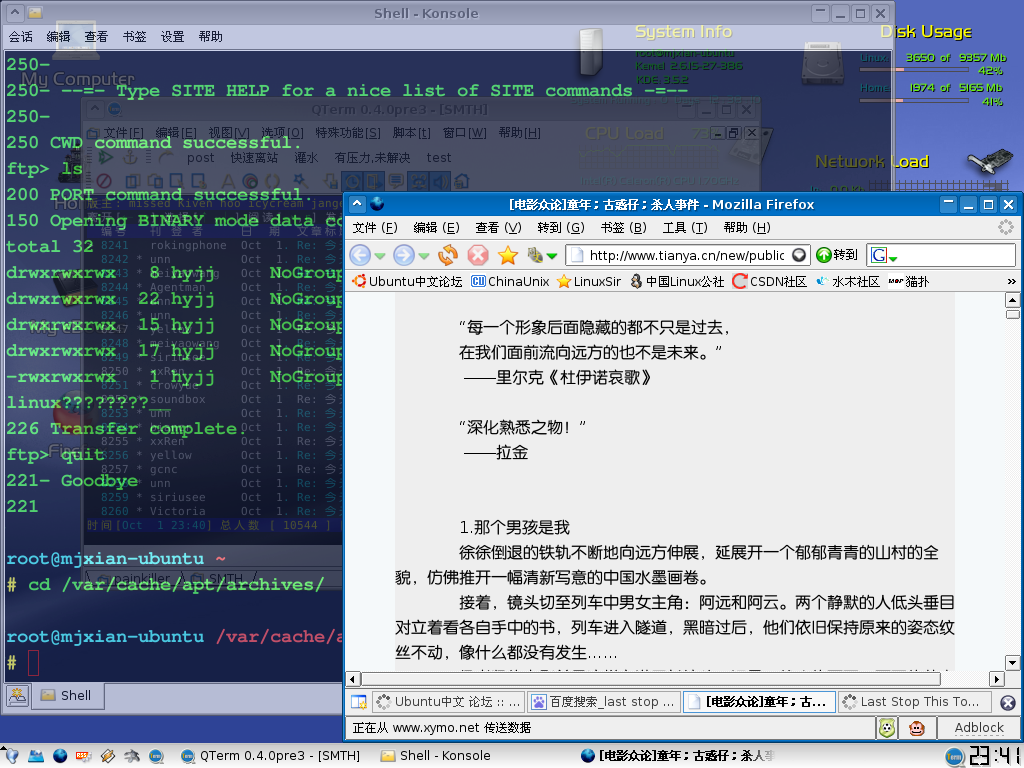The width and height of the screenshot is (1024, 768).
Task: Open a new tab with the tab-bar icon
Action: (x=359, y=702)
